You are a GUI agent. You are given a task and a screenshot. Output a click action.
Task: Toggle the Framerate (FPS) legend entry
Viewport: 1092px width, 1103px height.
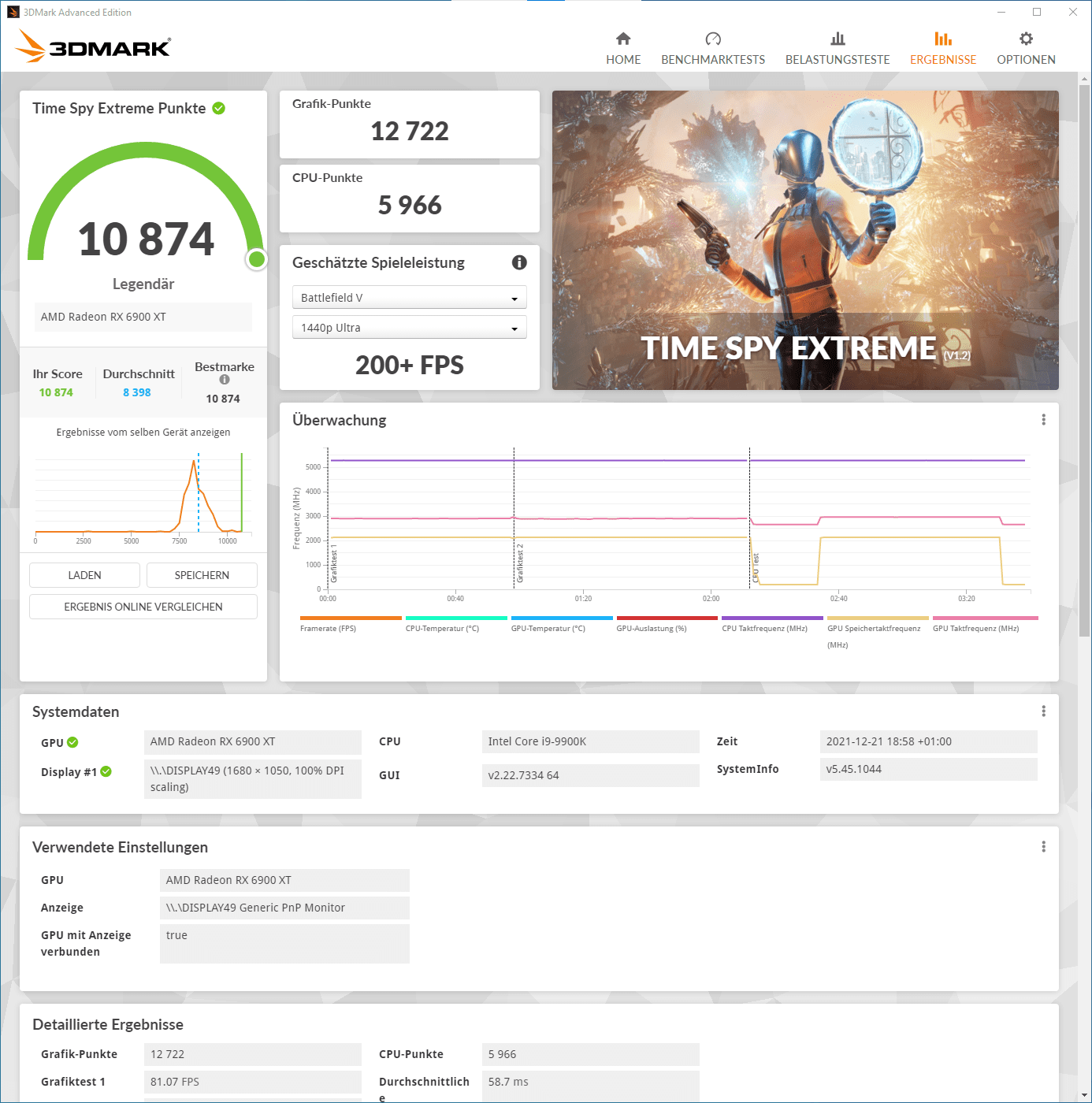351,624
